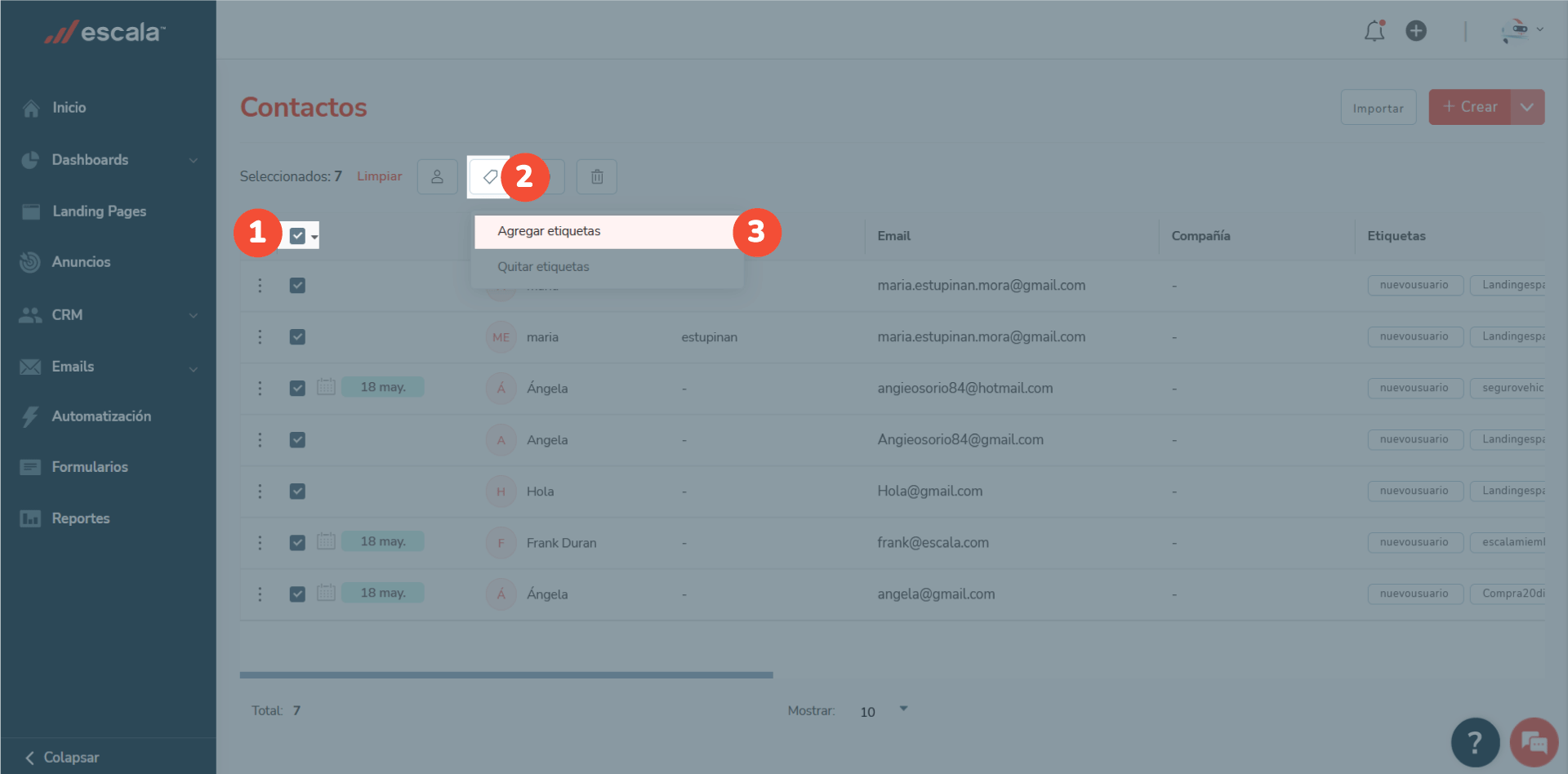
Task: Expand the Dashboards sidebar section
Action: click(108, 160)
